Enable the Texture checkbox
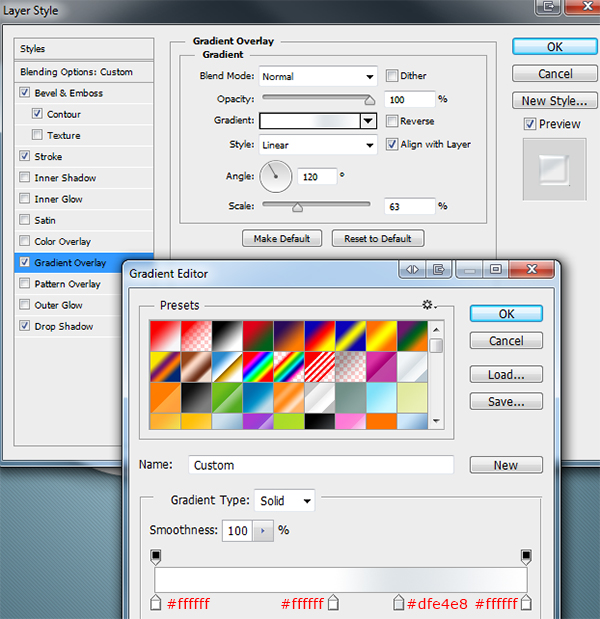This screenshot has width=600, height=619. pos(37,135)
